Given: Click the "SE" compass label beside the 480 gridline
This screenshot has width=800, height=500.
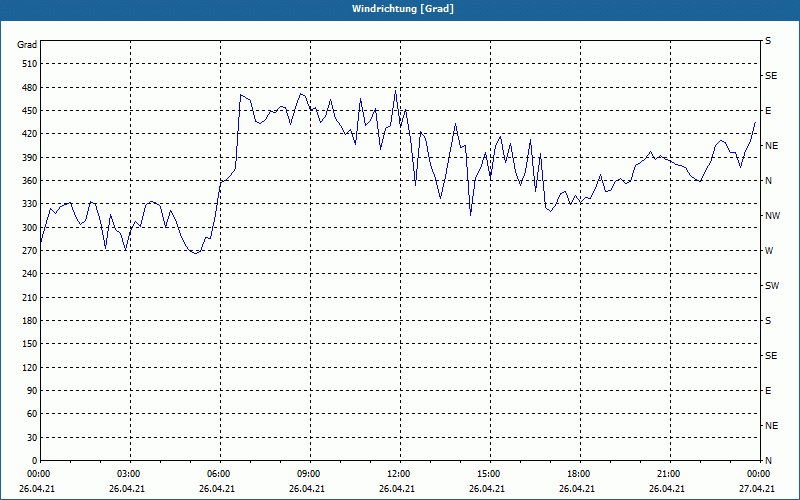Looking at the screenshot, I should click(x=771, y=76).
